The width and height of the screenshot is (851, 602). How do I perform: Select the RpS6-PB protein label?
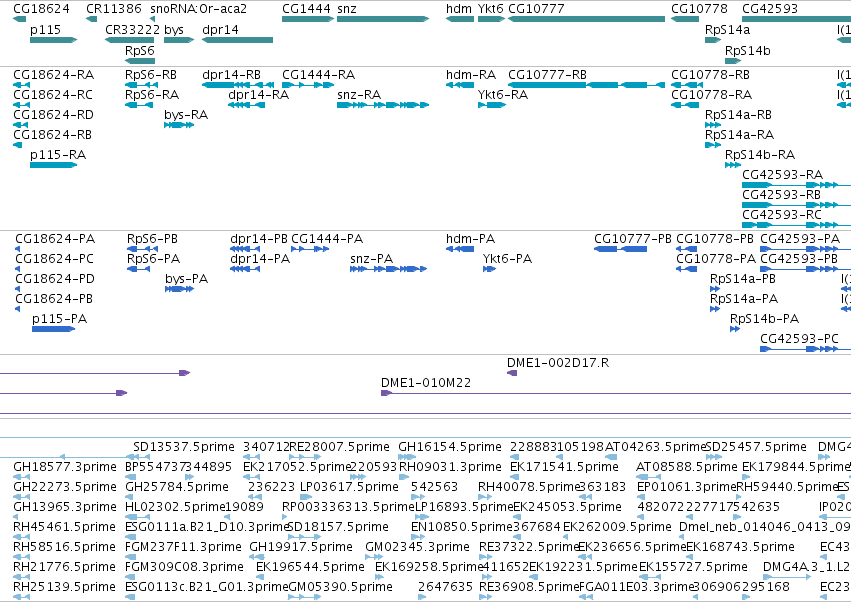coord(152,239)
